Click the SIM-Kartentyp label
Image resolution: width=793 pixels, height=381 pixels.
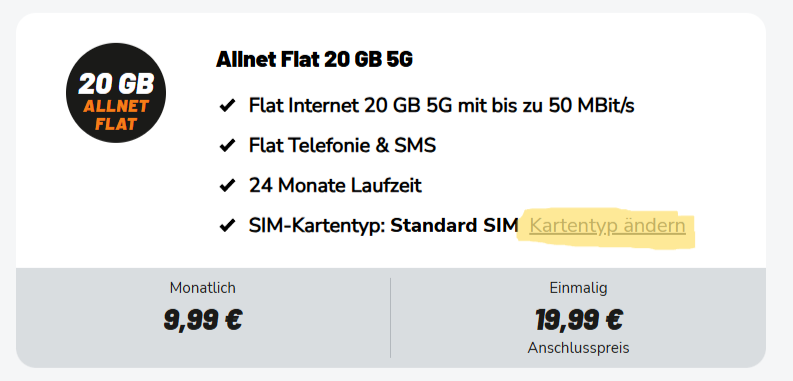(318, 226)
